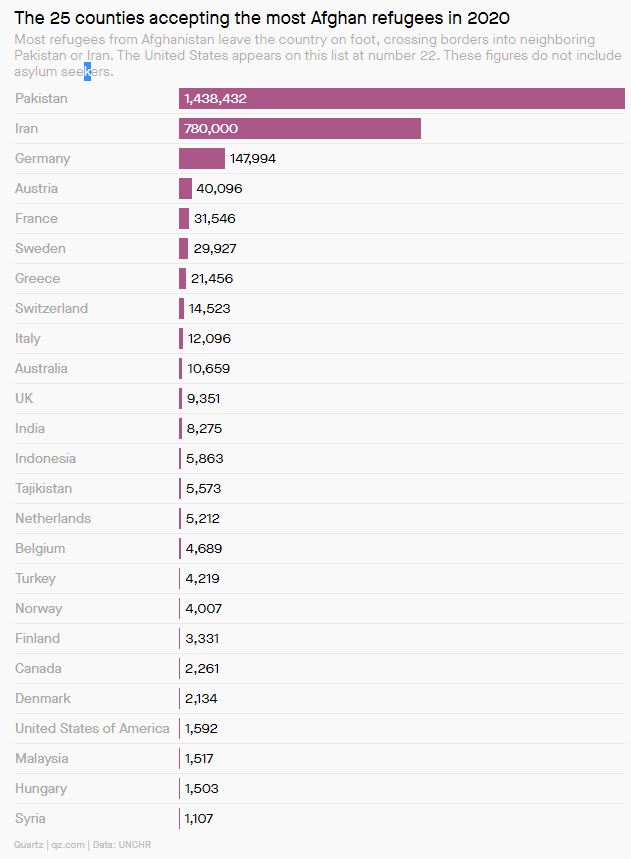
Task: Select the Germany bar in chart
Action: tap(202, 158)
